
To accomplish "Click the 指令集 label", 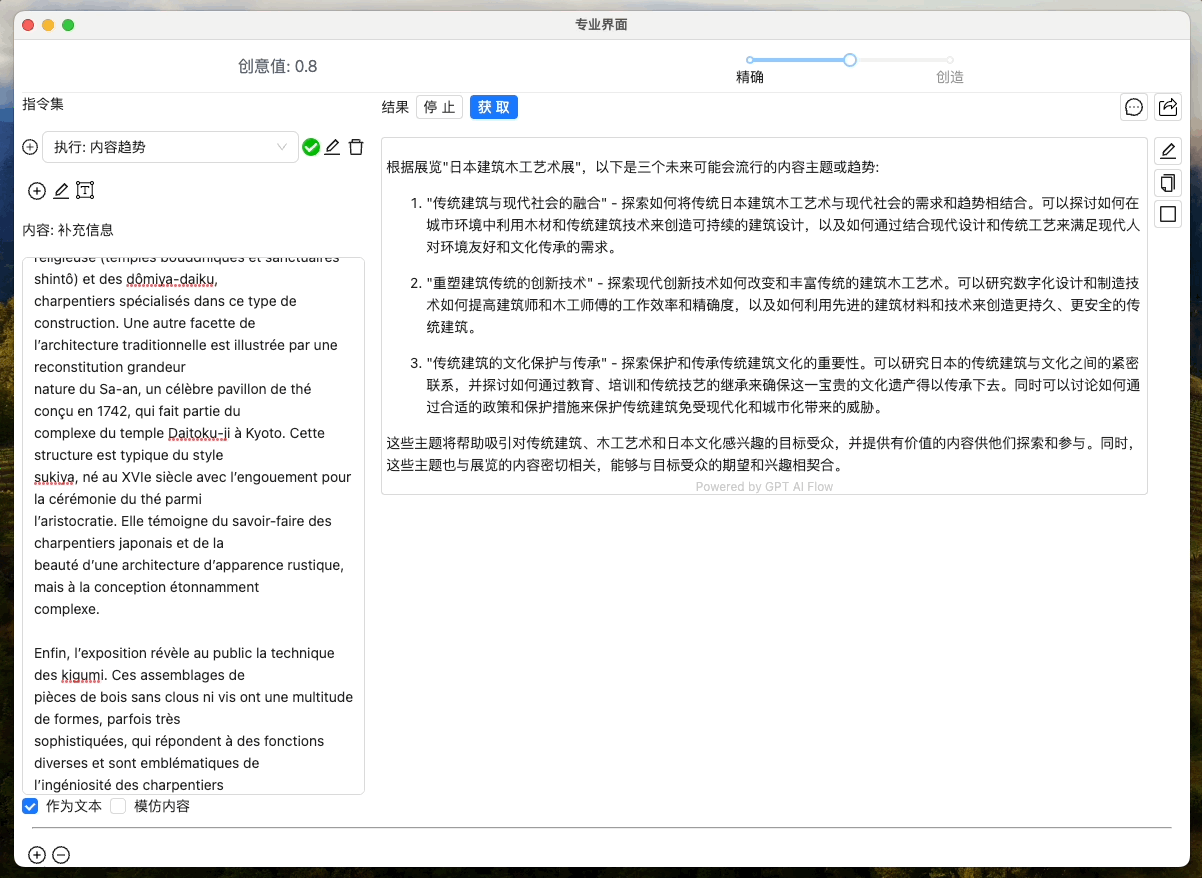I will point(43,104).
